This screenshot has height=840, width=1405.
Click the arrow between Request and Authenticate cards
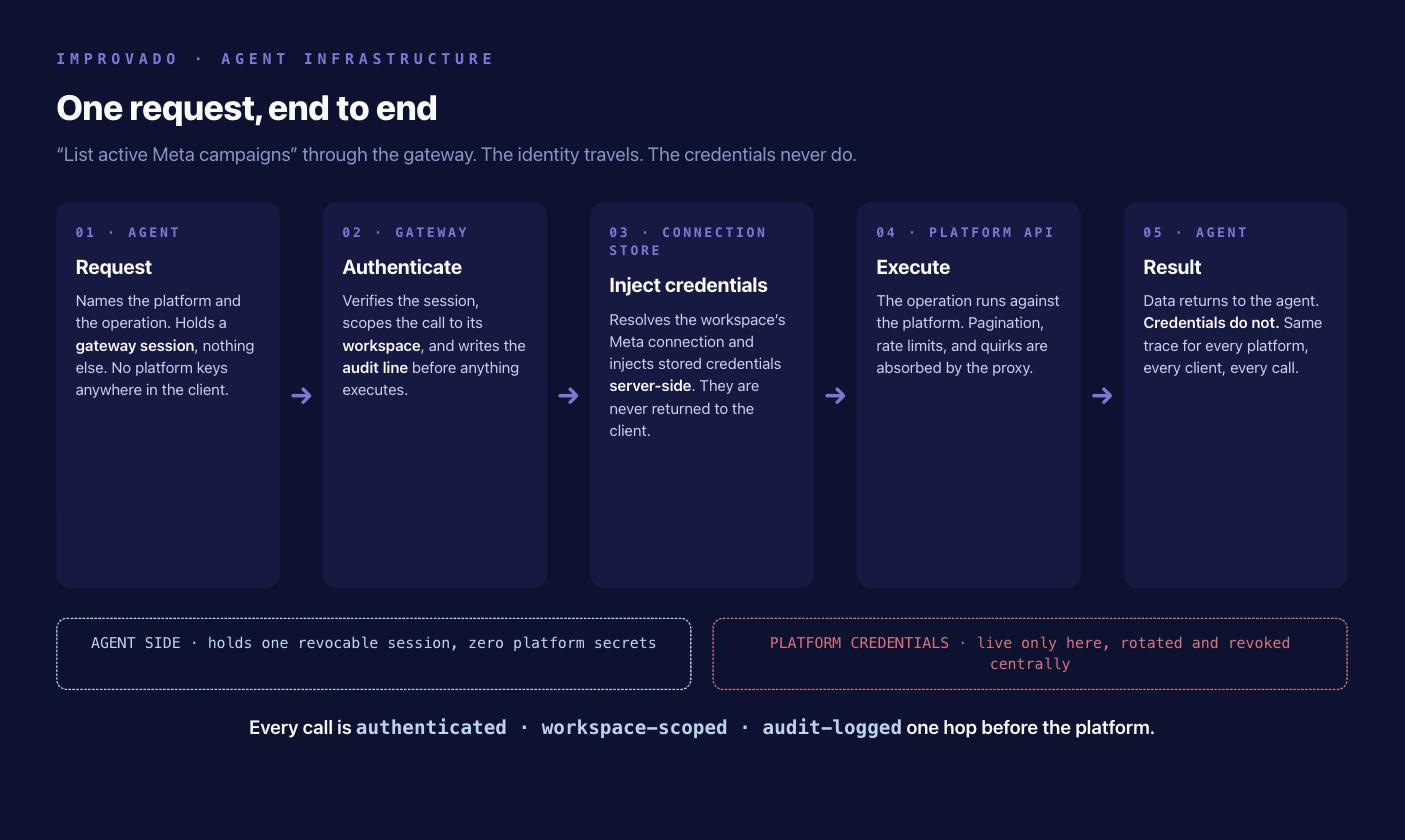click(301, 396)
